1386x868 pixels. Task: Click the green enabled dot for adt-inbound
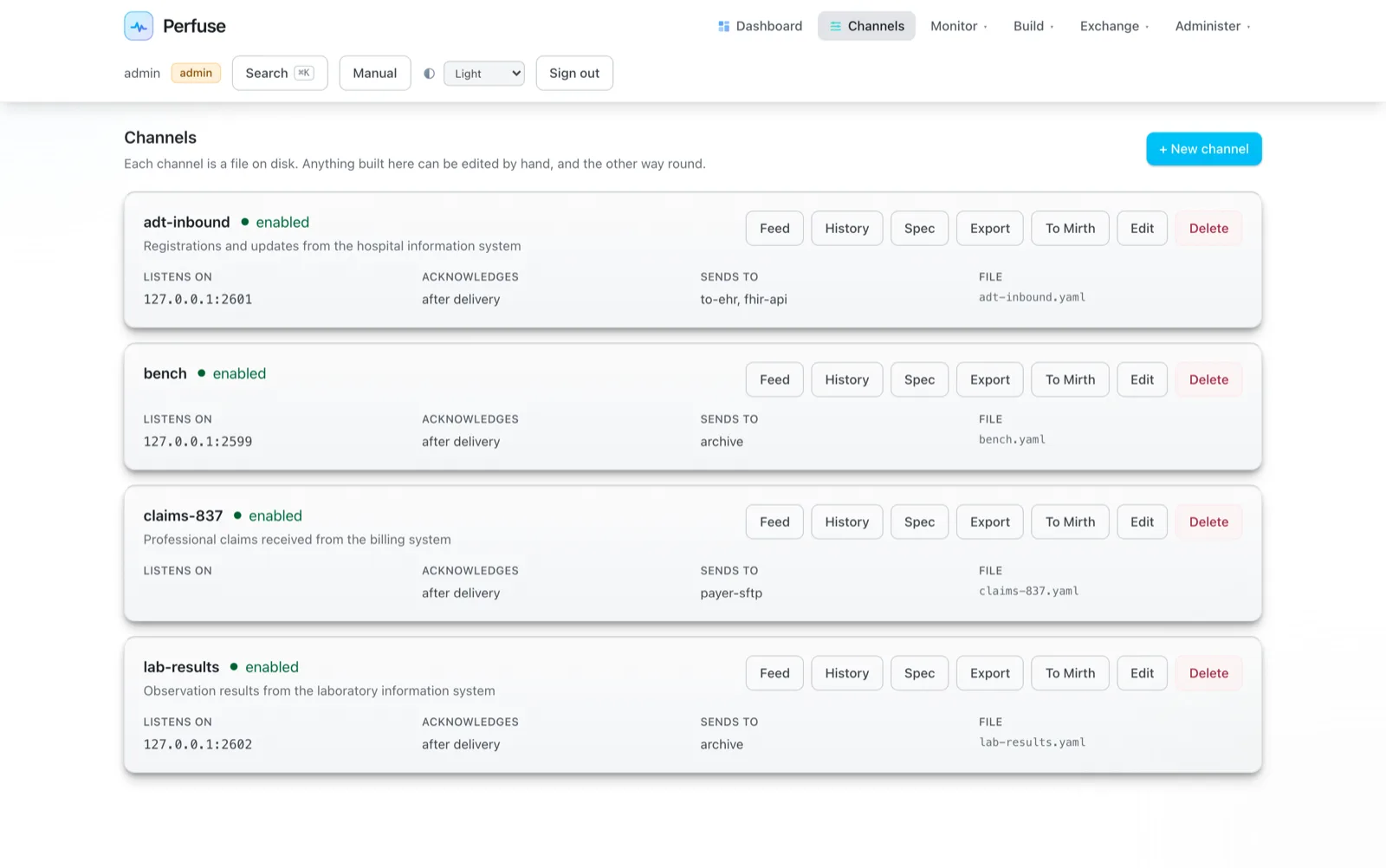click(245, 222)
